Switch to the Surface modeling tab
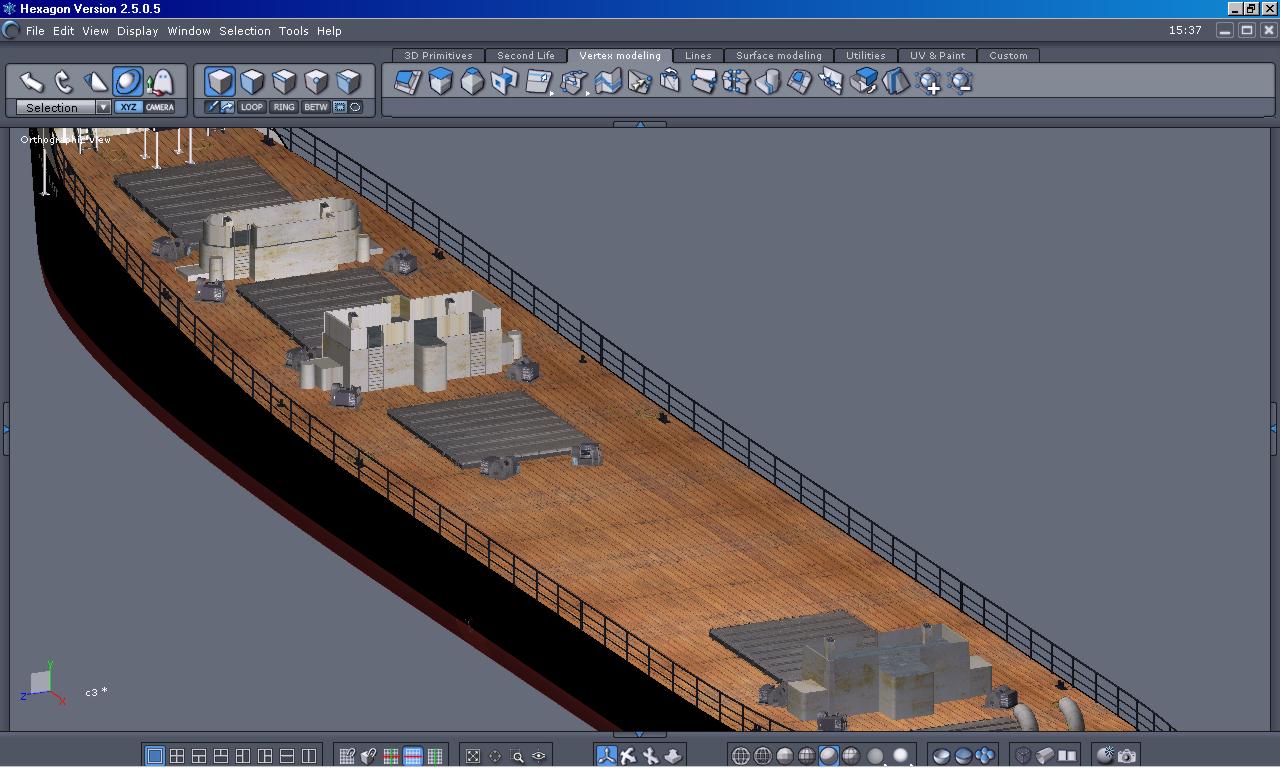The image size is (1280, 768). (x=778, y=56)
